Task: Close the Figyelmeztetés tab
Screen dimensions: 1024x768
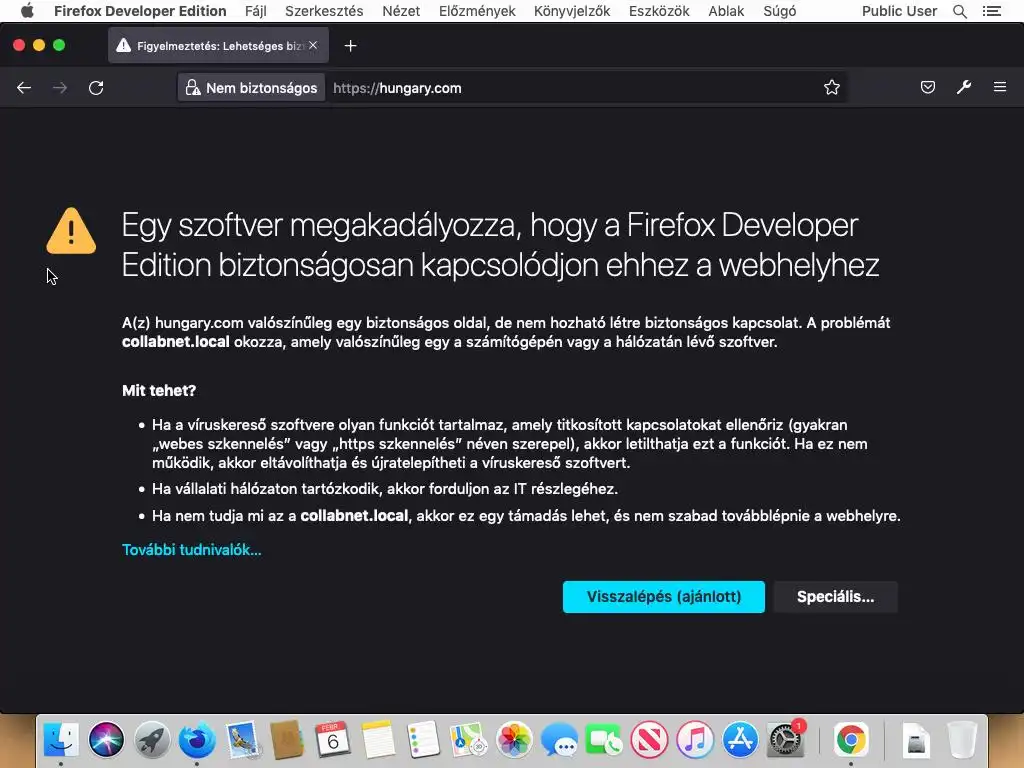Action: [x=313, y=45]
